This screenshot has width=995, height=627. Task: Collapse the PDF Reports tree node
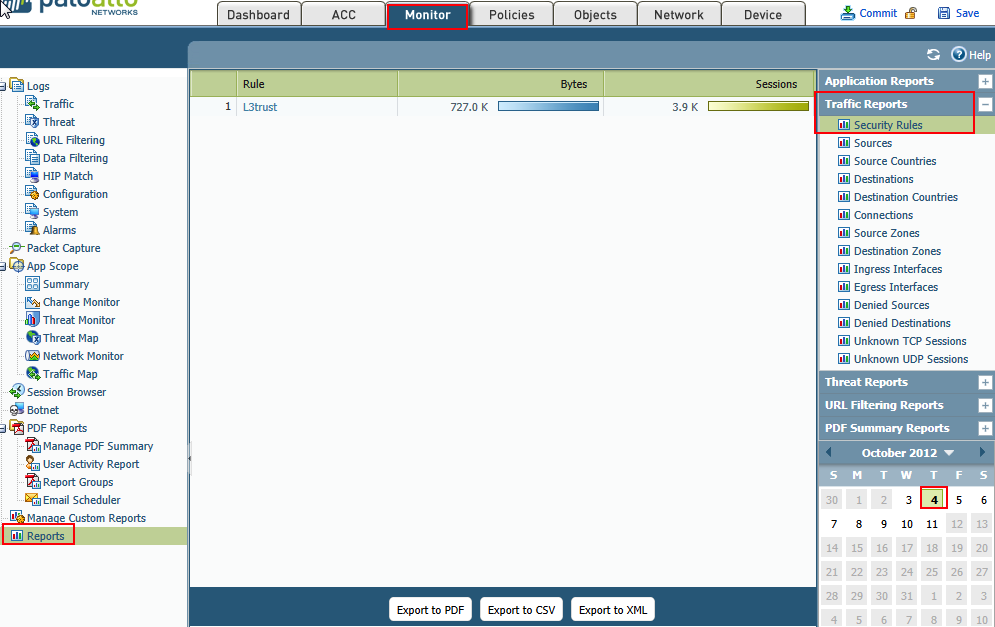(3, 428)
